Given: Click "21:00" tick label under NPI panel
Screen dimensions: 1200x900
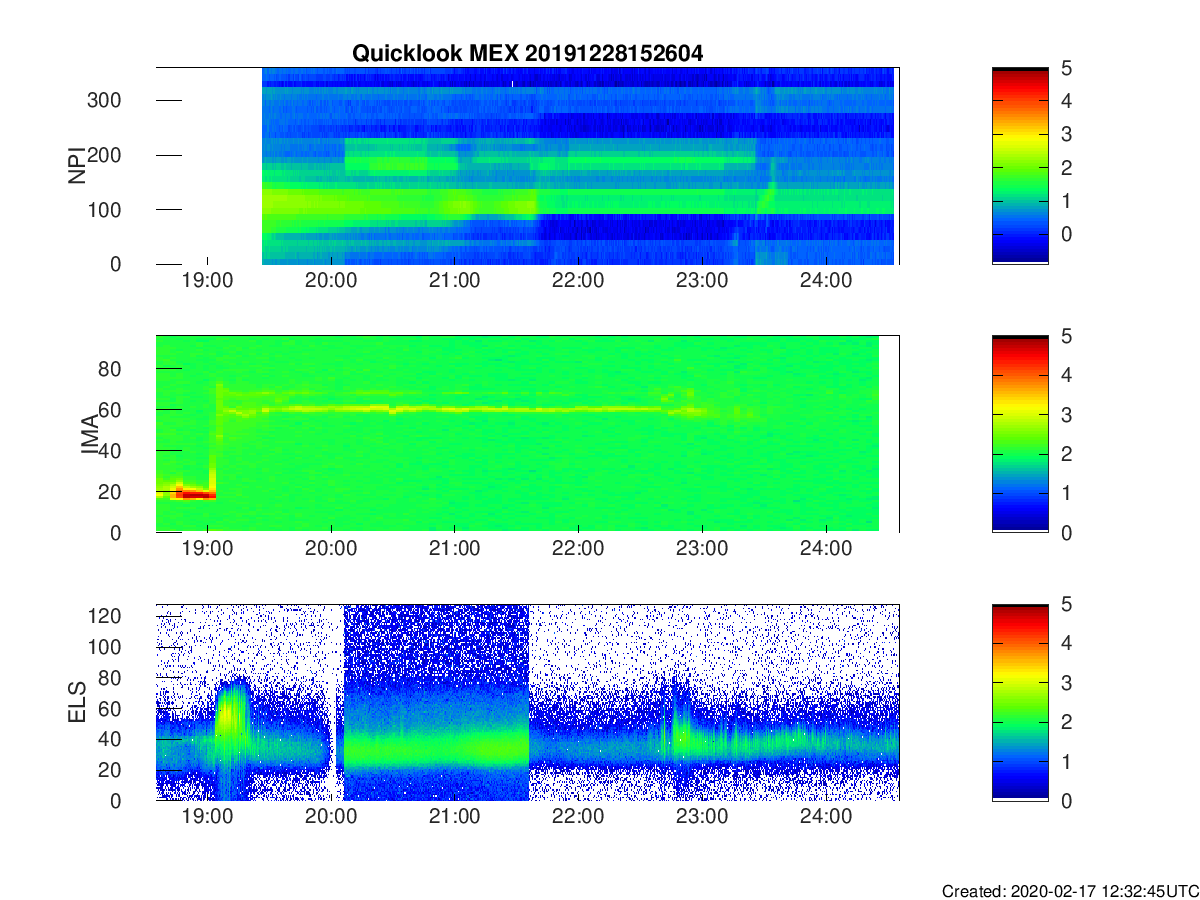Looking at the screenshot, I should point(455,281).
